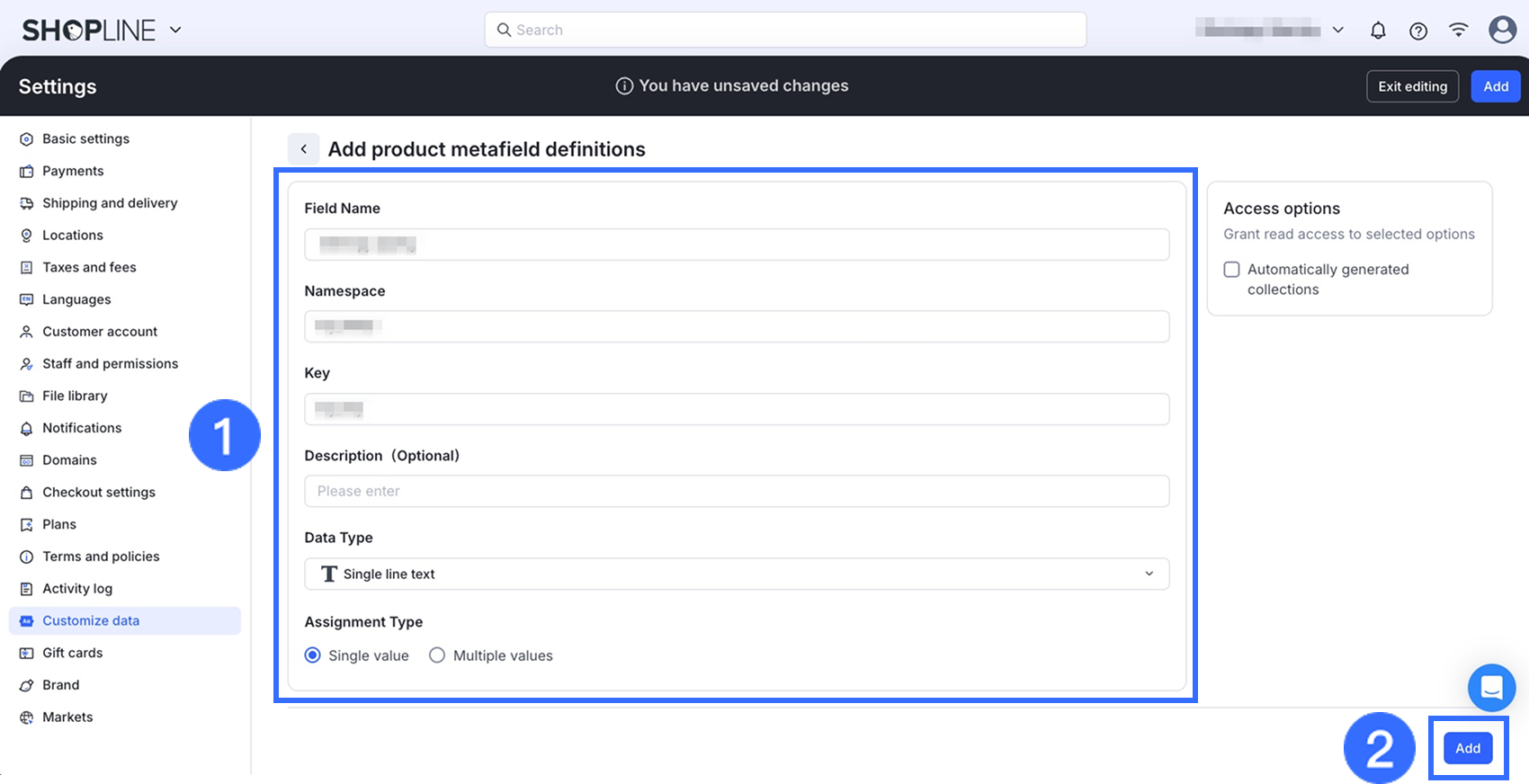
Task: Open the Data Type dropdown
Action: (x=736, y=575)
